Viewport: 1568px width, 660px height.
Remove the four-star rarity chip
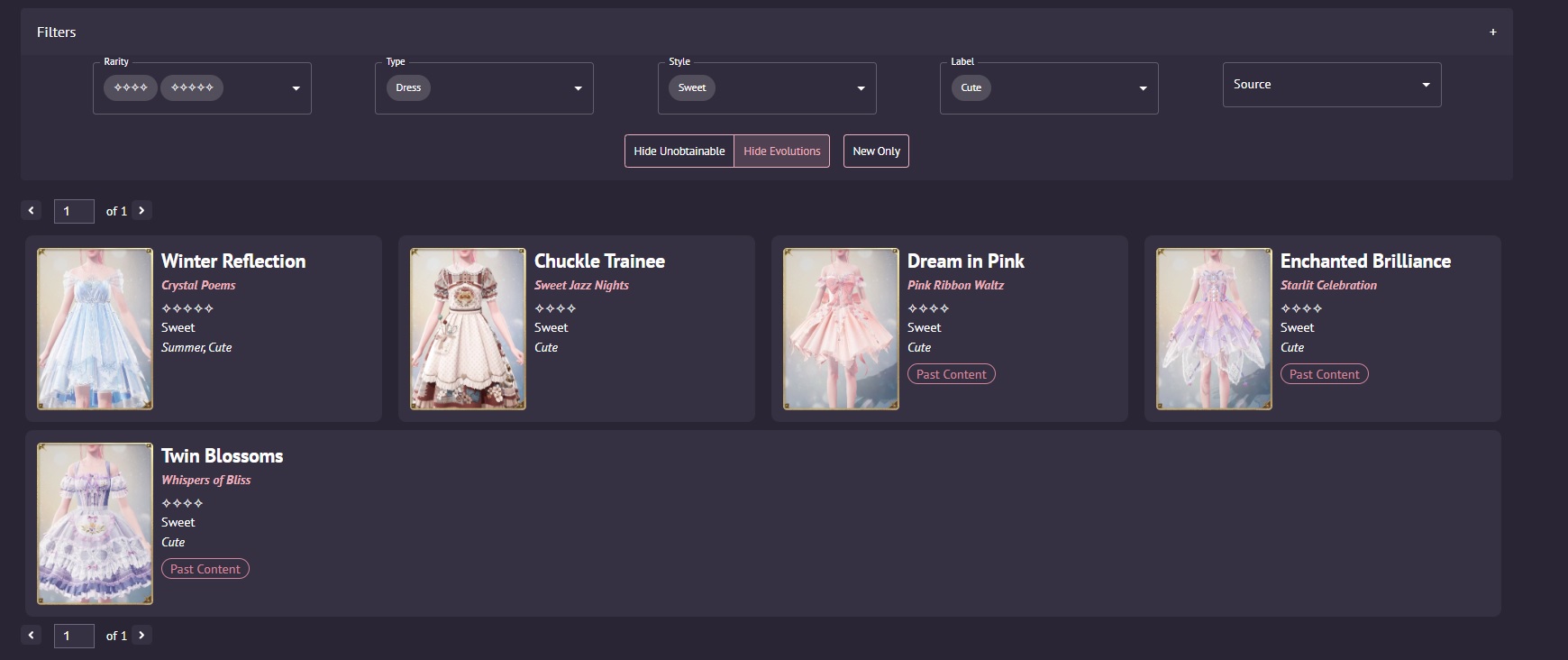coord(131,87)
